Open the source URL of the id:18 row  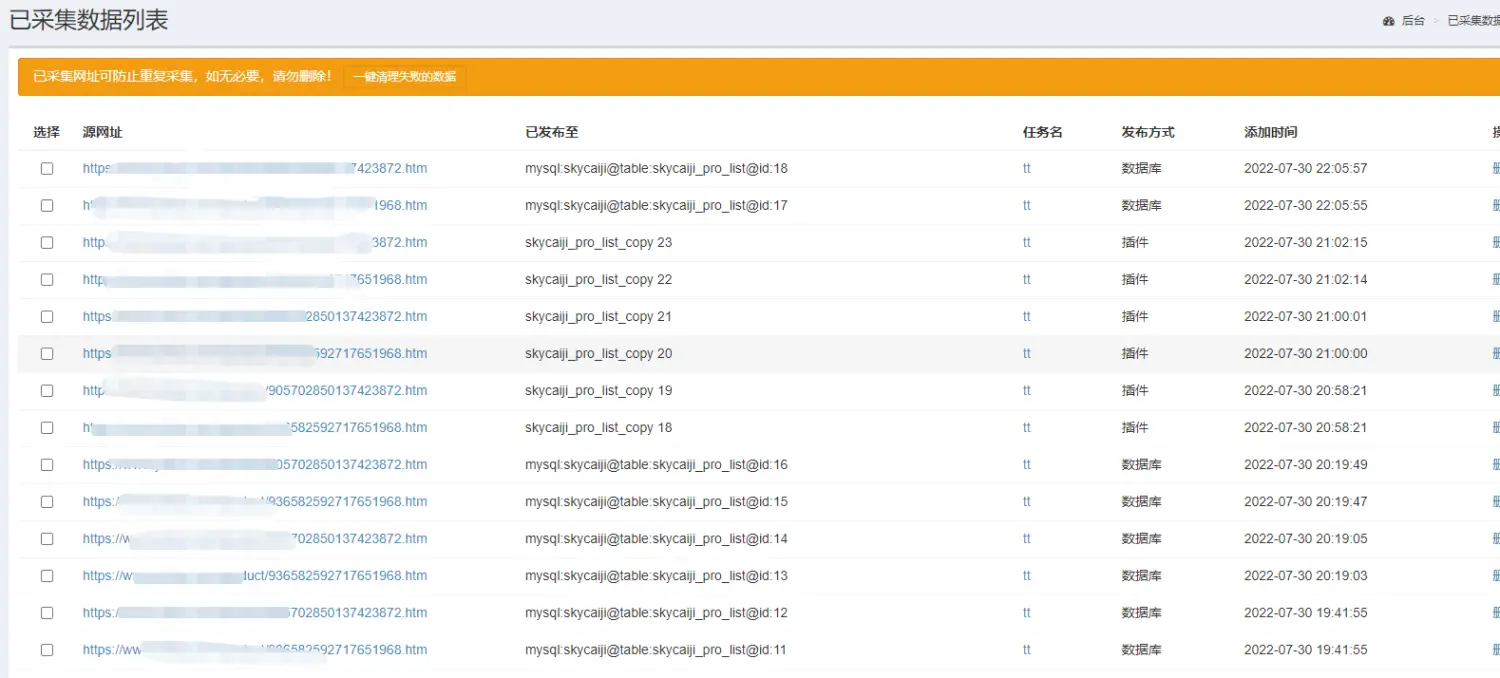[x=254, y=169]
